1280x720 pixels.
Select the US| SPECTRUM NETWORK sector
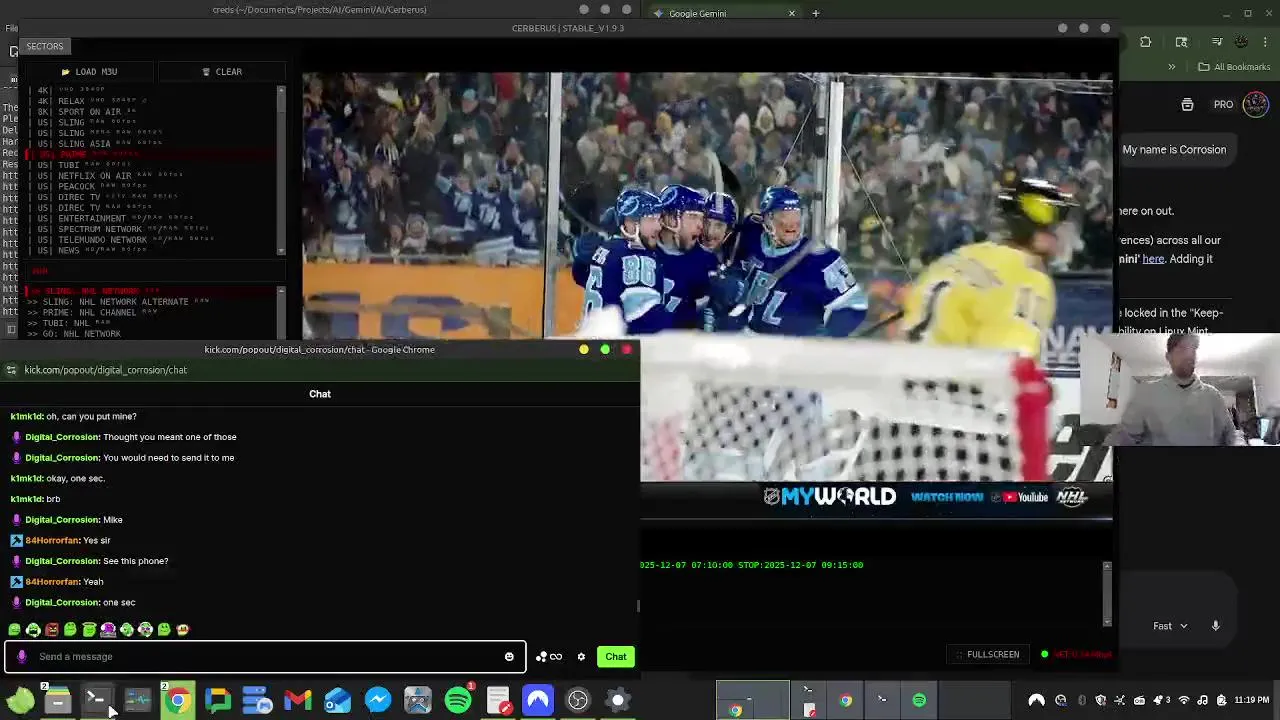pyautogui.click(x=150, y=229)
